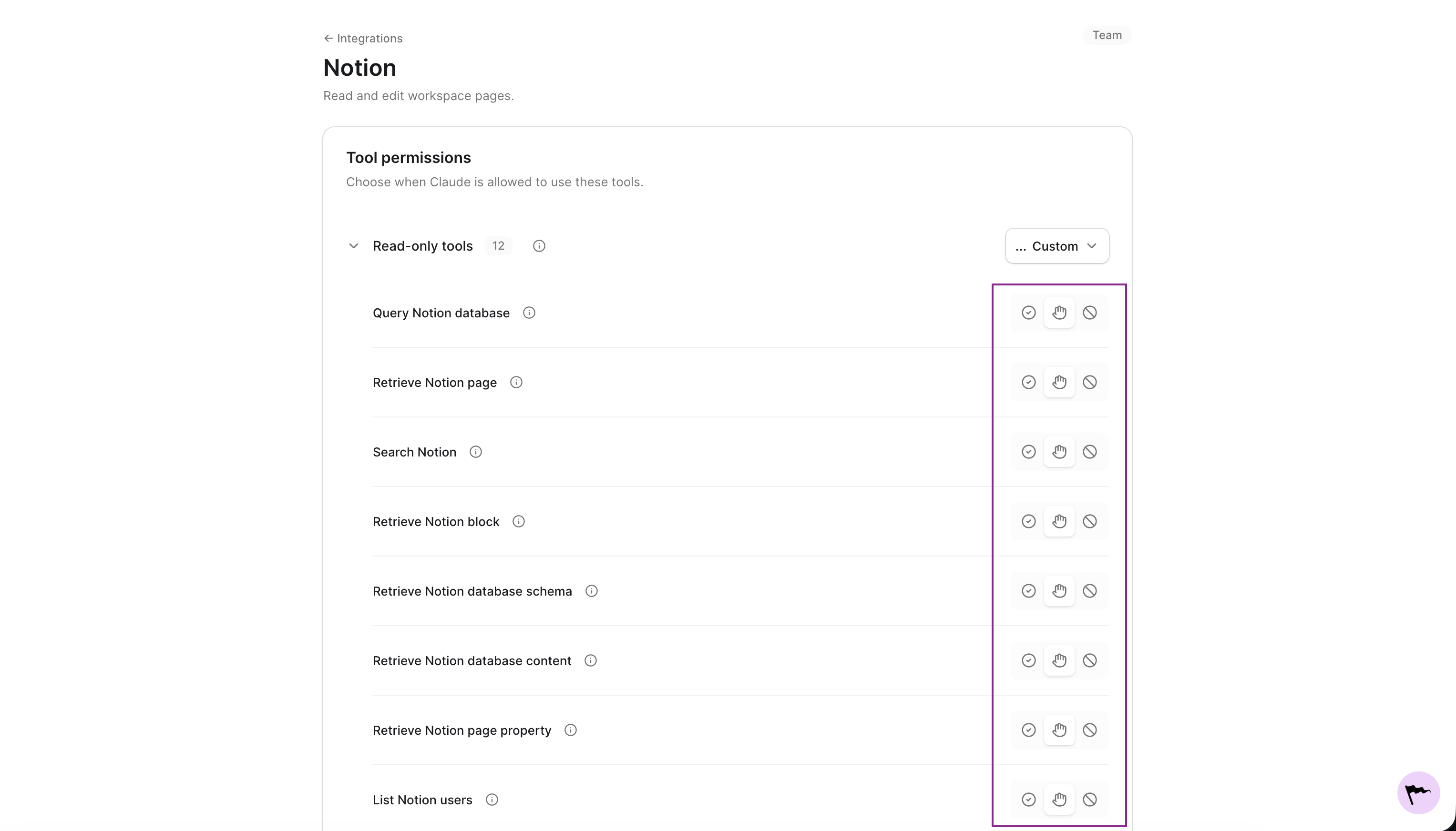Block the Query Notion database tool
The width and height of the screenshot is (1456, 831).
[x=1090, y=313]
